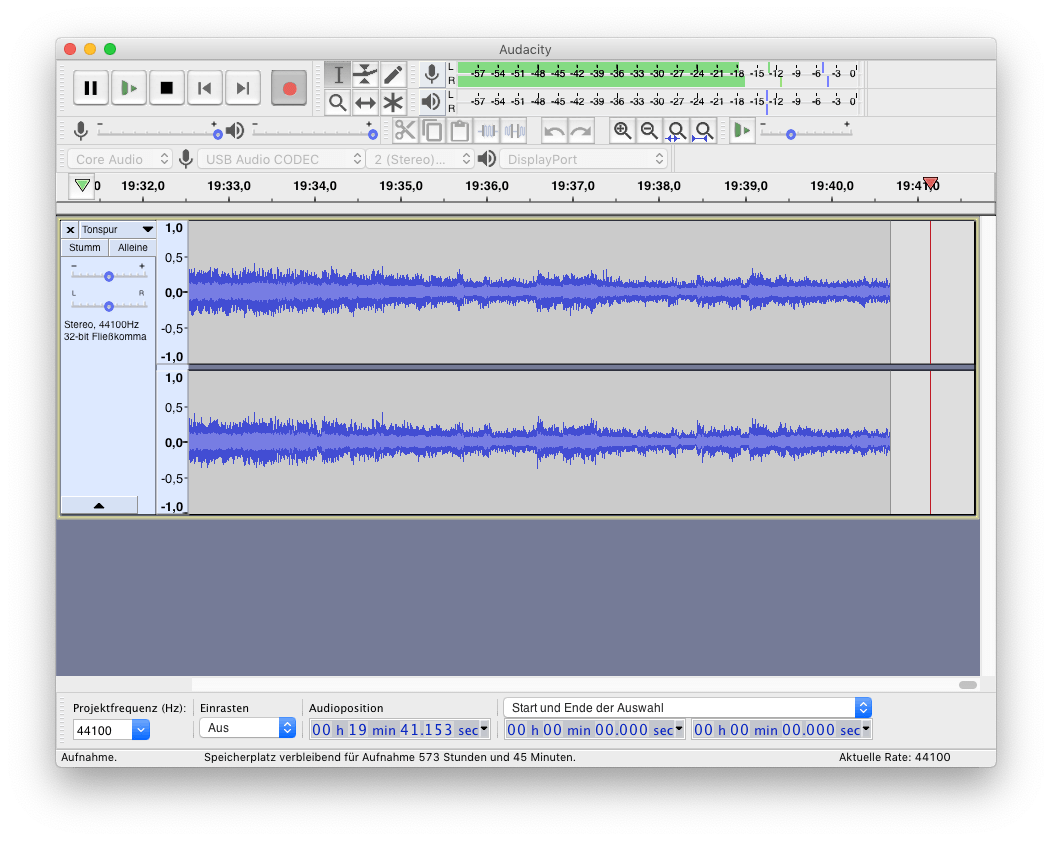The image size is (1052, 841).
Task: Select the Envelope tool
Action: pyautogui.click(x=365, y=75)
